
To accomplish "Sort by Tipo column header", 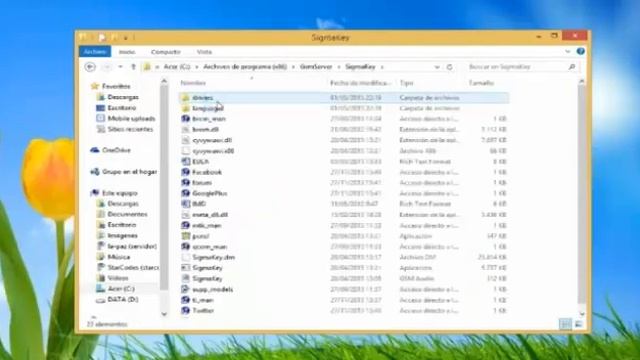I will click(x=407, y=83).
